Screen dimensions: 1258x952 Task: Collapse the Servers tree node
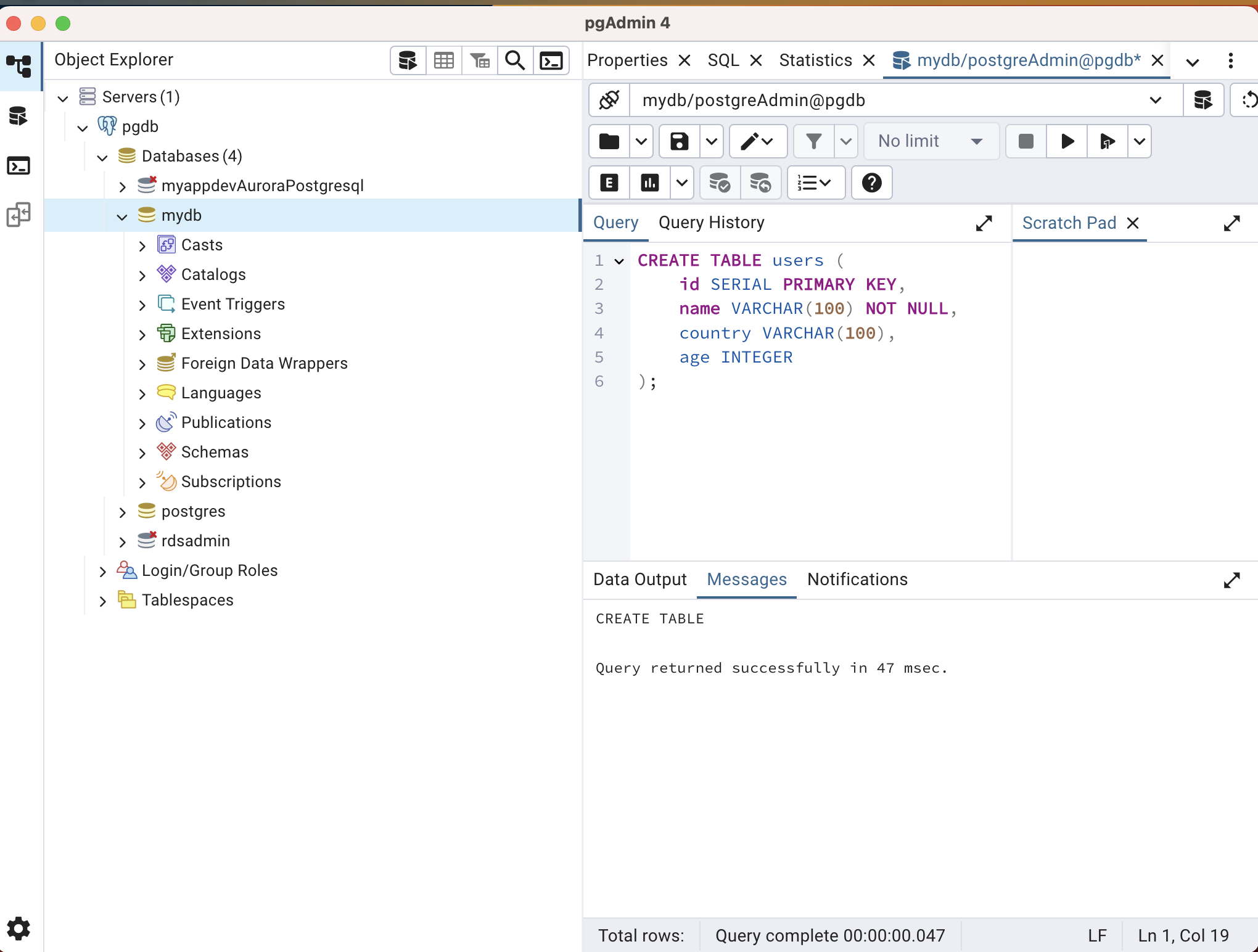(x=63, y=97)
